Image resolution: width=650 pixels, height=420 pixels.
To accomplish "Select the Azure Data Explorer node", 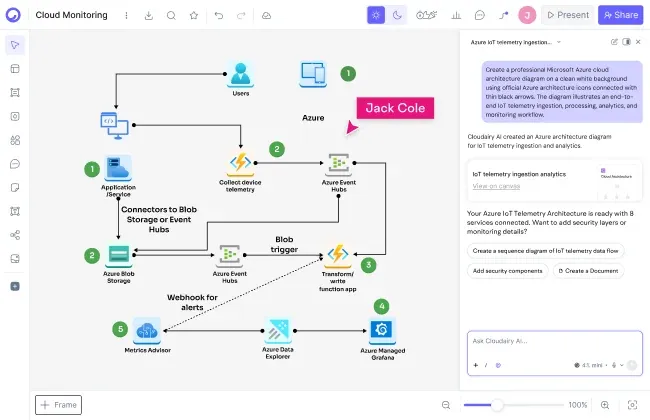I will pos(278,338).
